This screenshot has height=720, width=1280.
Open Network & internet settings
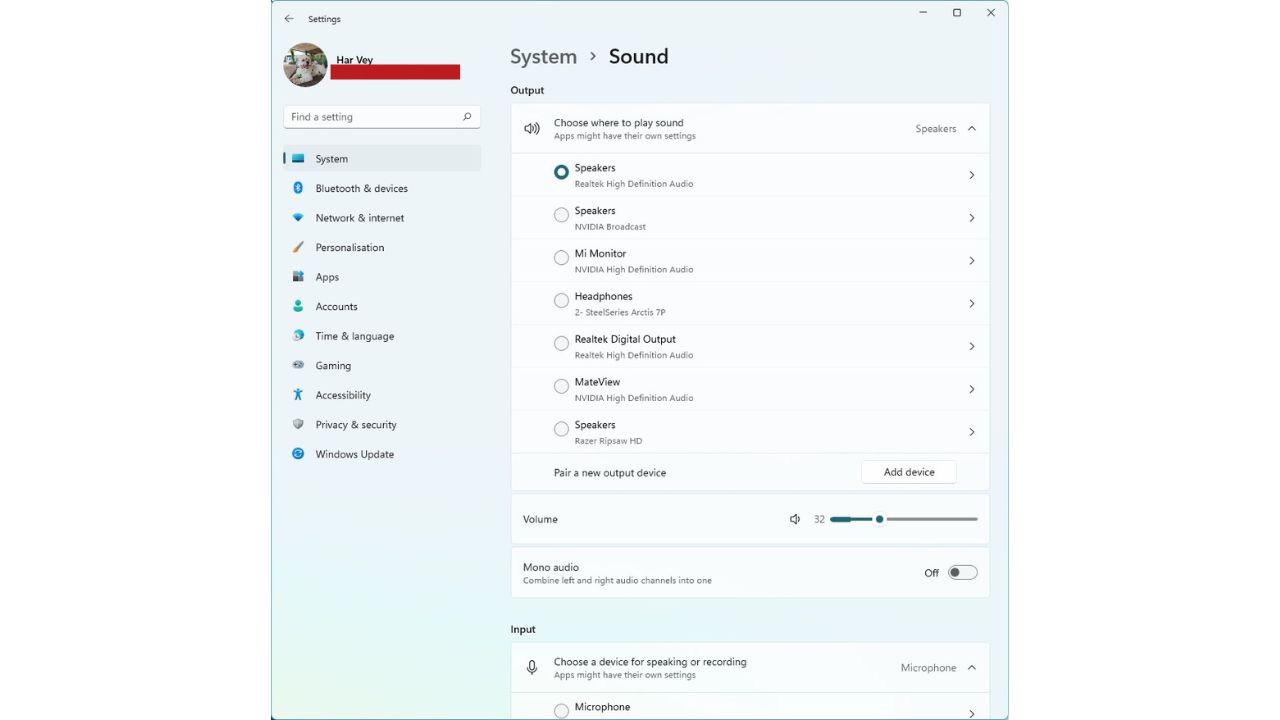click(360, 217)
